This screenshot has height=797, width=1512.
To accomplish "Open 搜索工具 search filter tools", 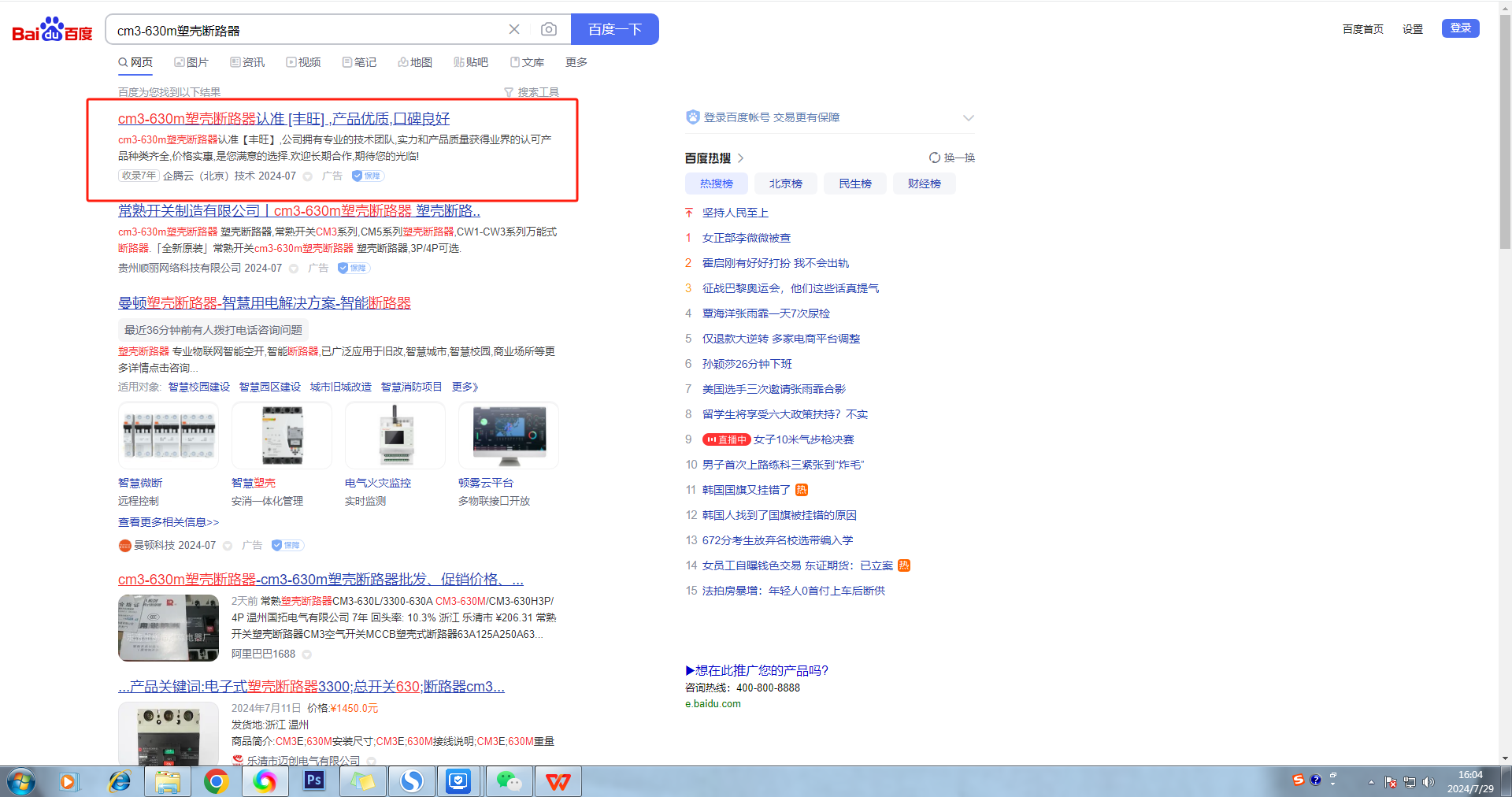I will pos(532,92).
